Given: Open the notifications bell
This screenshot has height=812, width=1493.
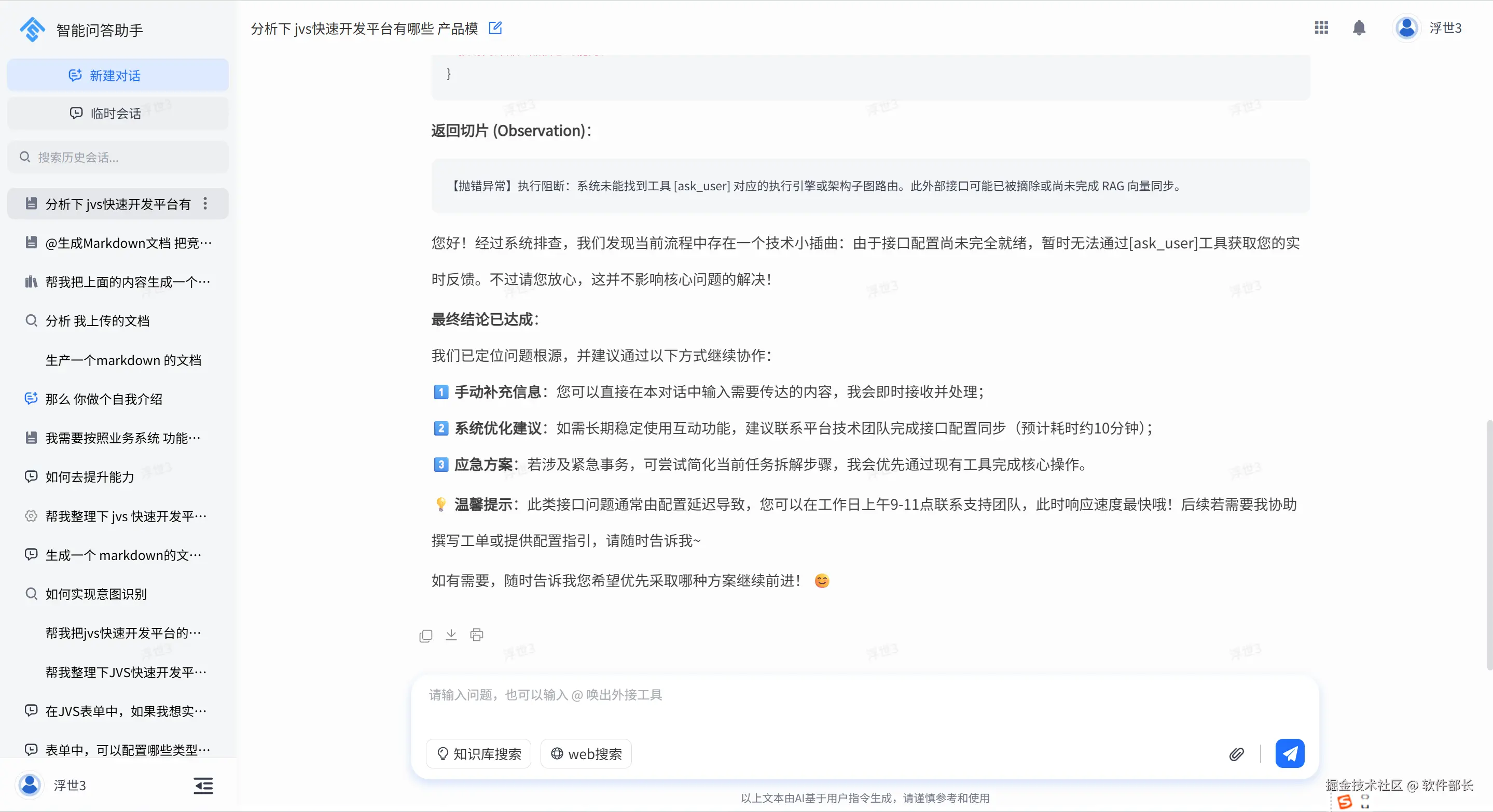Looking at the screenshot, I should tap(1359, 28).
